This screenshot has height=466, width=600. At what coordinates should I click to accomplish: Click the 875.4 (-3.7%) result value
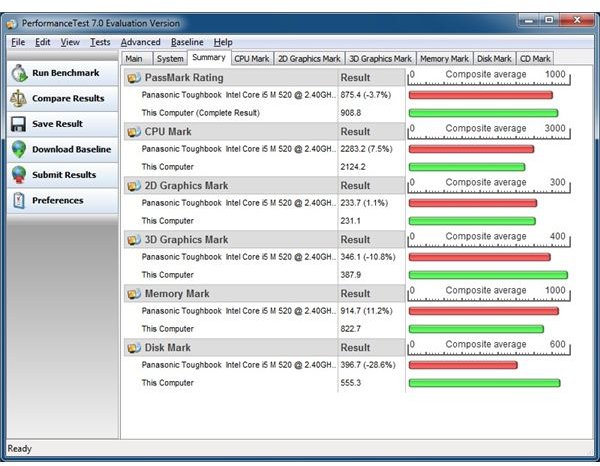pyautogui.click(x=366, y=95)
